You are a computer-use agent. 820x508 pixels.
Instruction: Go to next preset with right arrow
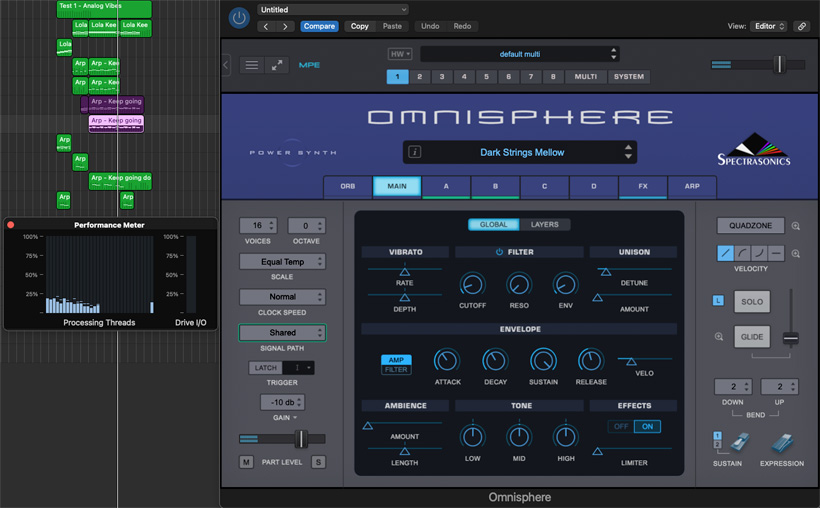point(285,26)
